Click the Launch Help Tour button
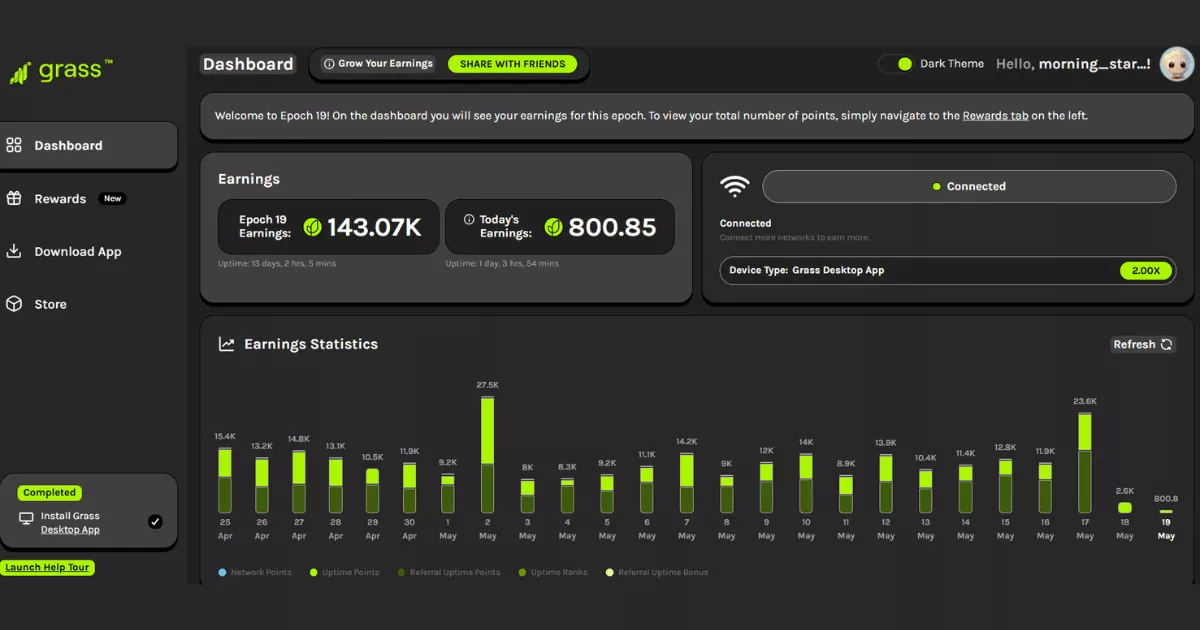The image size is (1200, 630). (47, 568)
